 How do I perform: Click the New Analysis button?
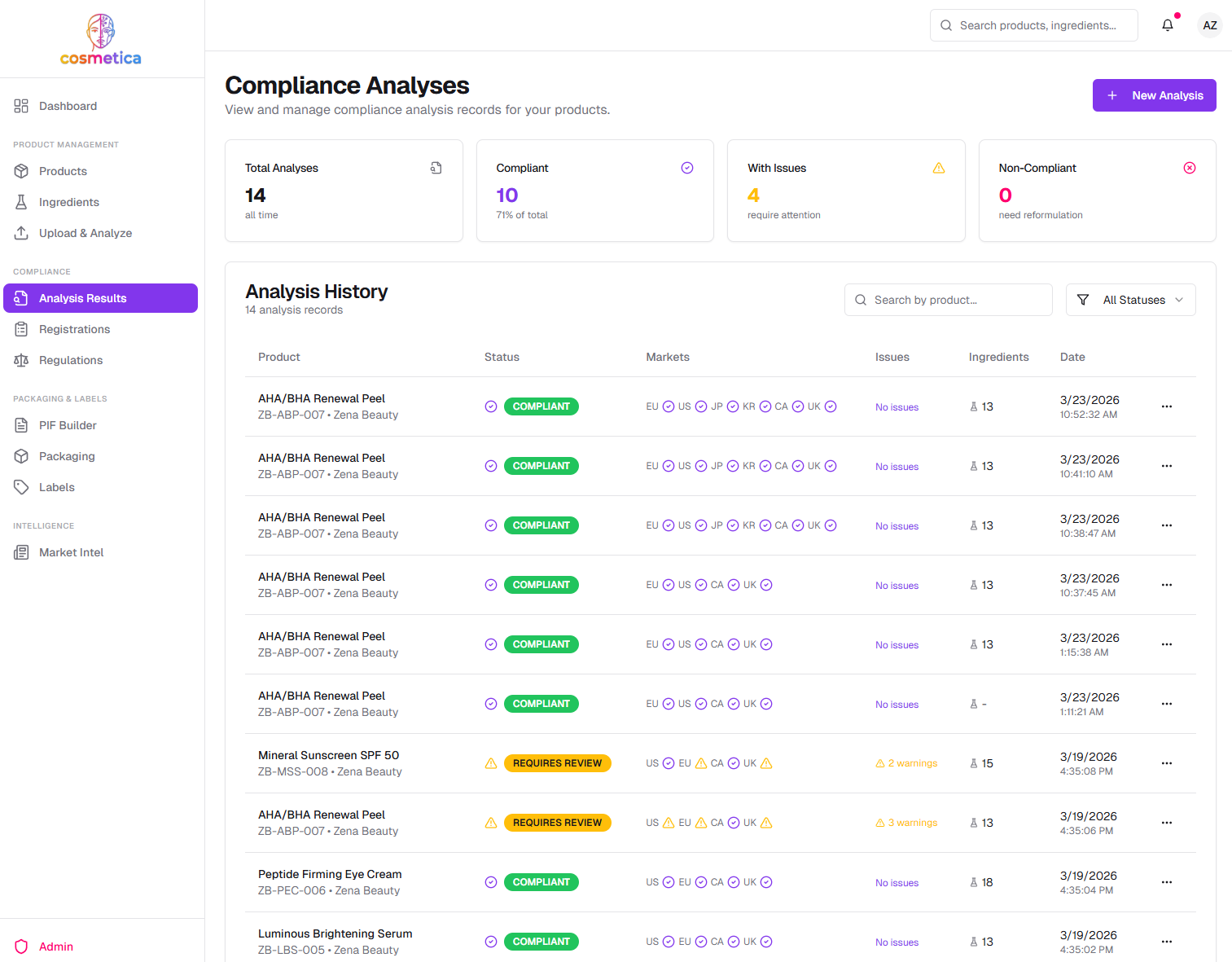(1154, 95)
